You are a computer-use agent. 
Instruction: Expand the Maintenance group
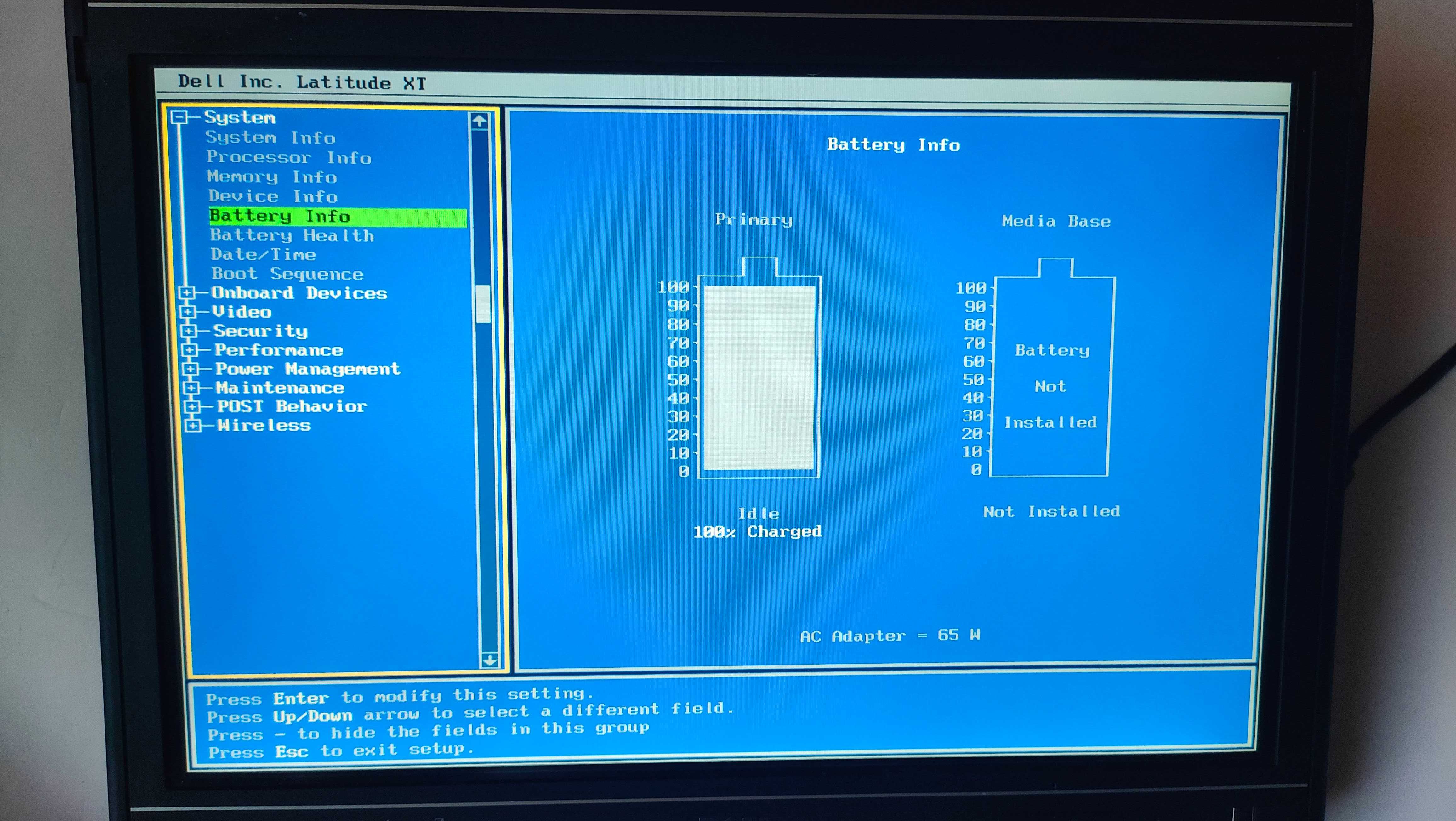pos(191,388)
